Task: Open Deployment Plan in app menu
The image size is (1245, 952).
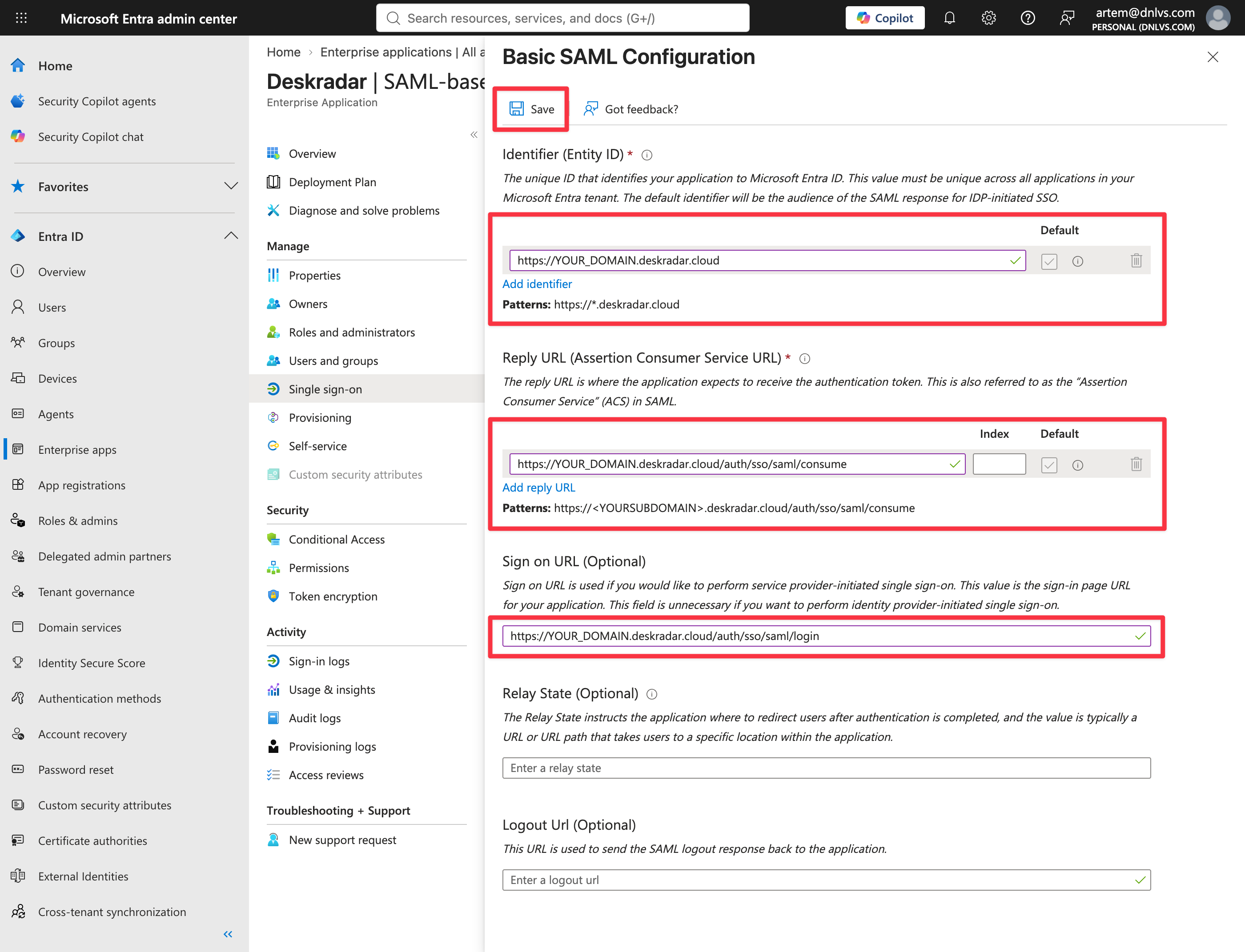Action: pos(332,183)
